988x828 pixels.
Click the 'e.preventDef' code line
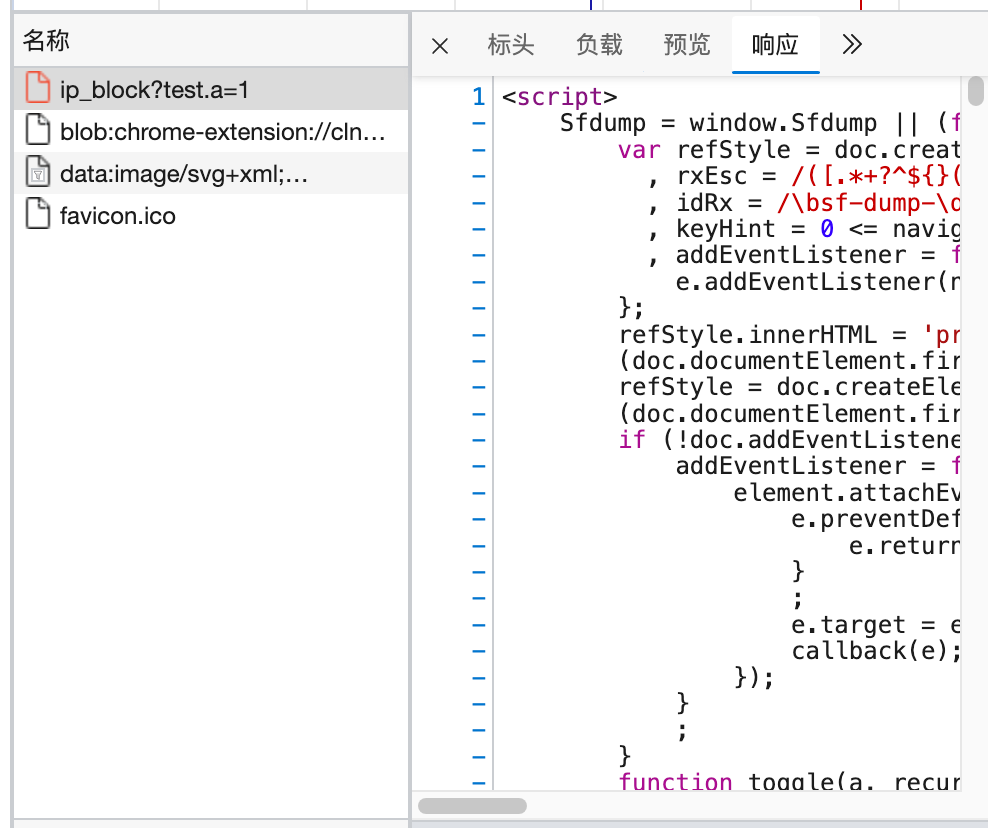(876, 519)
